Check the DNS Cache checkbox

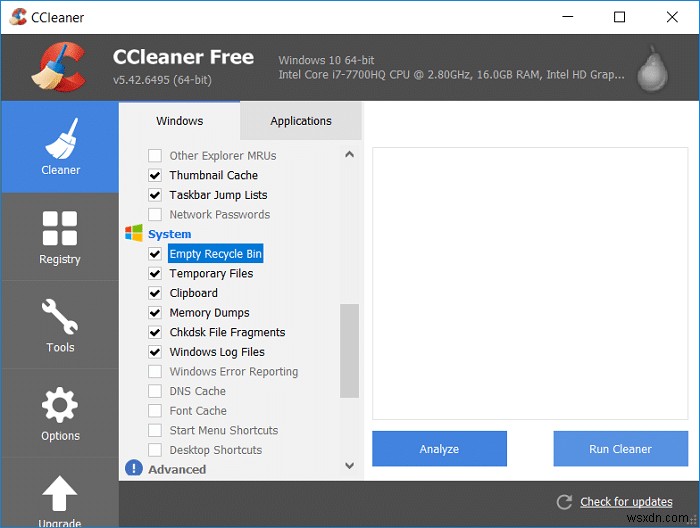coord(155,391)
